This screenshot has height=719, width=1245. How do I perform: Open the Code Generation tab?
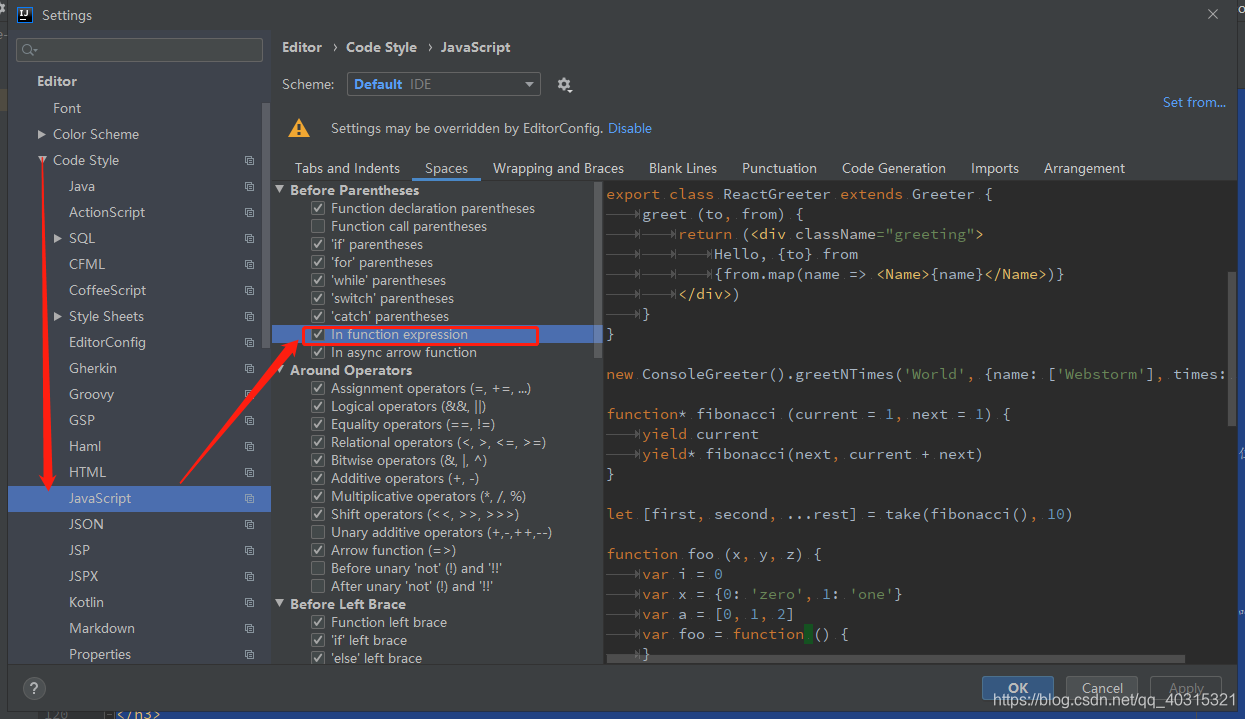(894, 168)
